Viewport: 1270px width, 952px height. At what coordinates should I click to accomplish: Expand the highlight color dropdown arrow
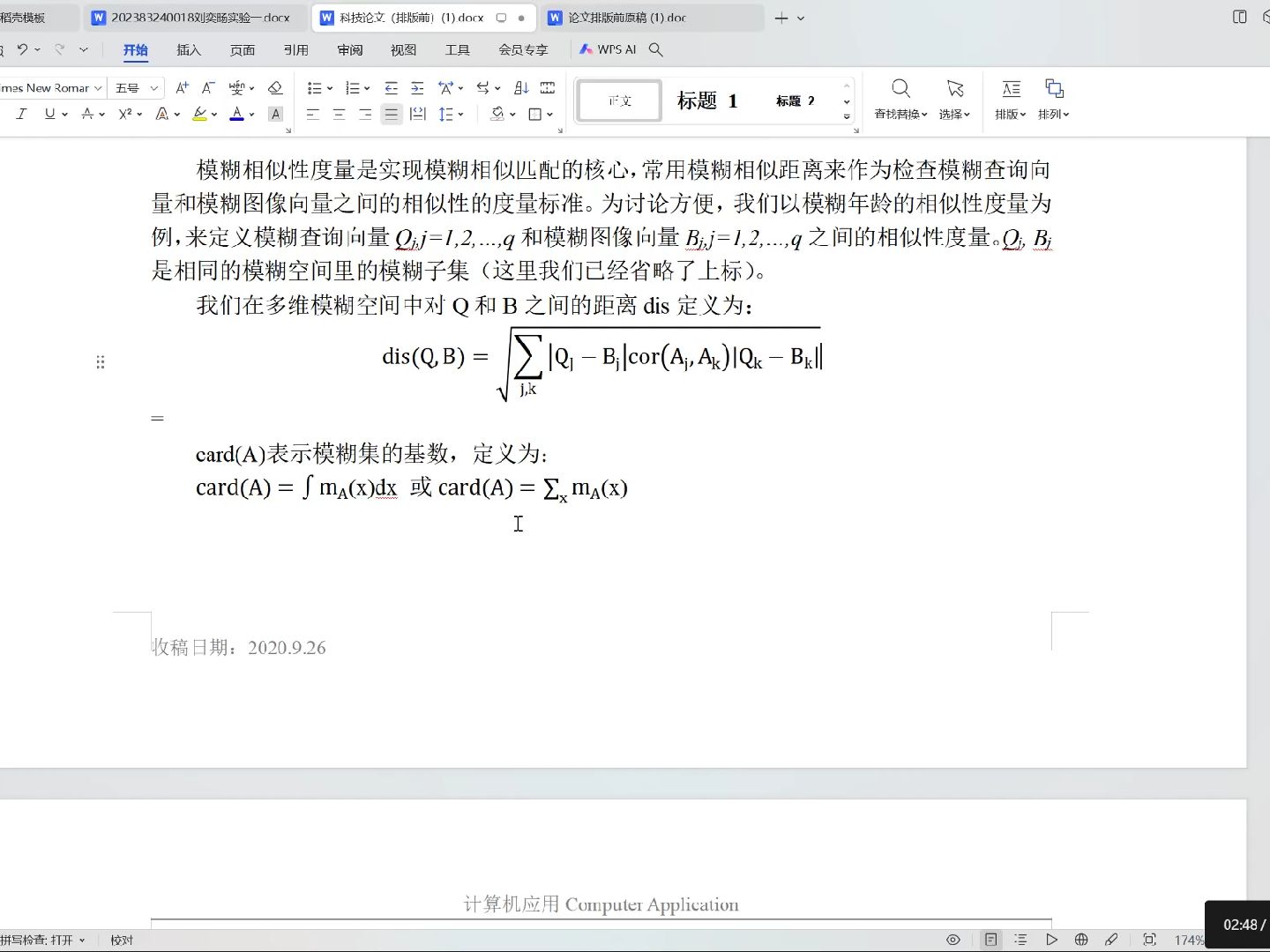coord(214,115)
